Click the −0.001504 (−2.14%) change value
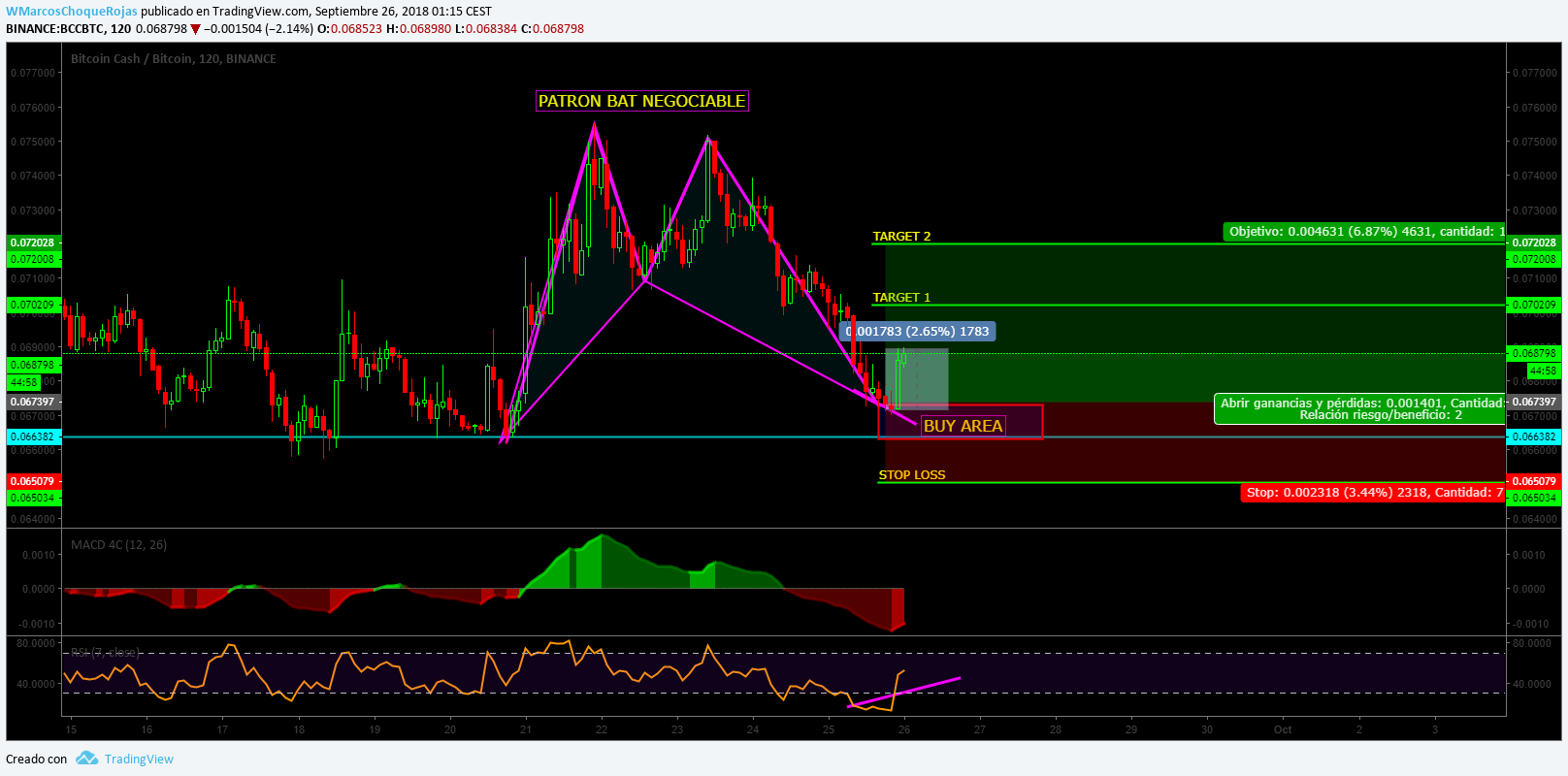Viewport: 1568px width, 776px height. tap(259, 29)
